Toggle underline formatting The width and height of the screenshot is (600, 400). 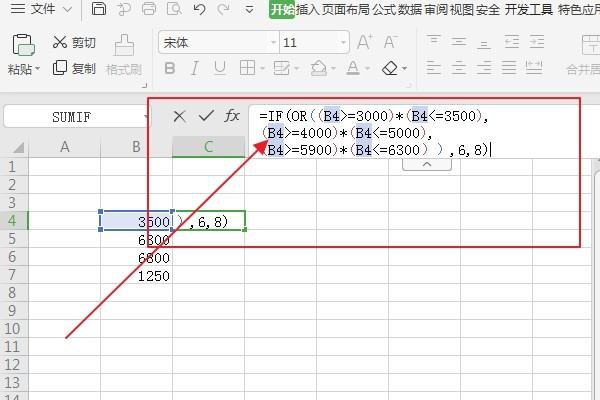[x=220, y=69]
